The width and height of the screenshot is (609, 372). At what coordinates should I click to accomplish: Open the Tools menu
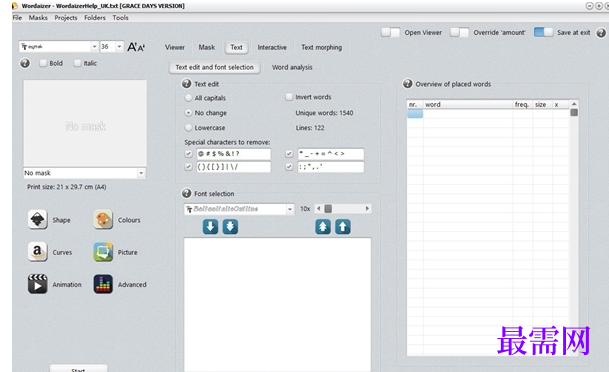pyautogui.click(x=120, y=18)
